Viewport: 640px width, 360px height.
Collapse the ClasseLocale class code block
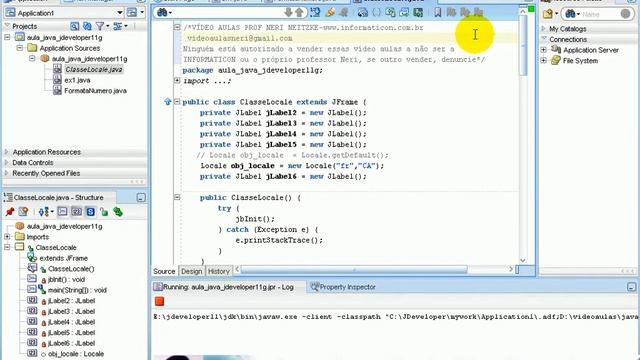(x=177, y=102)
